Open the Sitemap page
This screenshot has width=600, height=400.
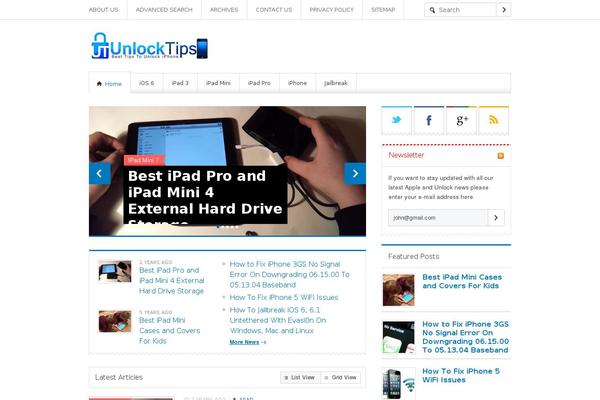[383, 10]
